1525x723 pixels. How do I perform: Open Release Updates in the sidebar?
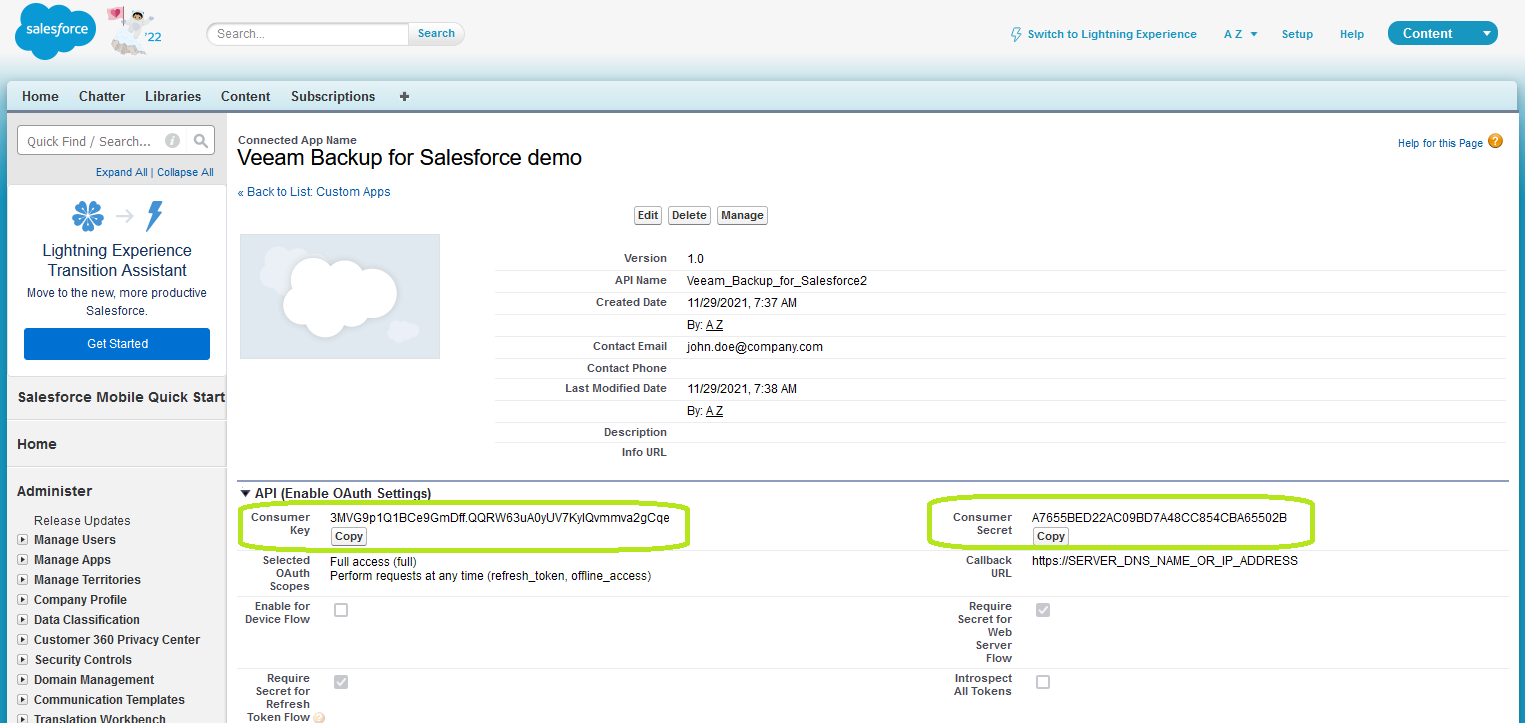82,520
